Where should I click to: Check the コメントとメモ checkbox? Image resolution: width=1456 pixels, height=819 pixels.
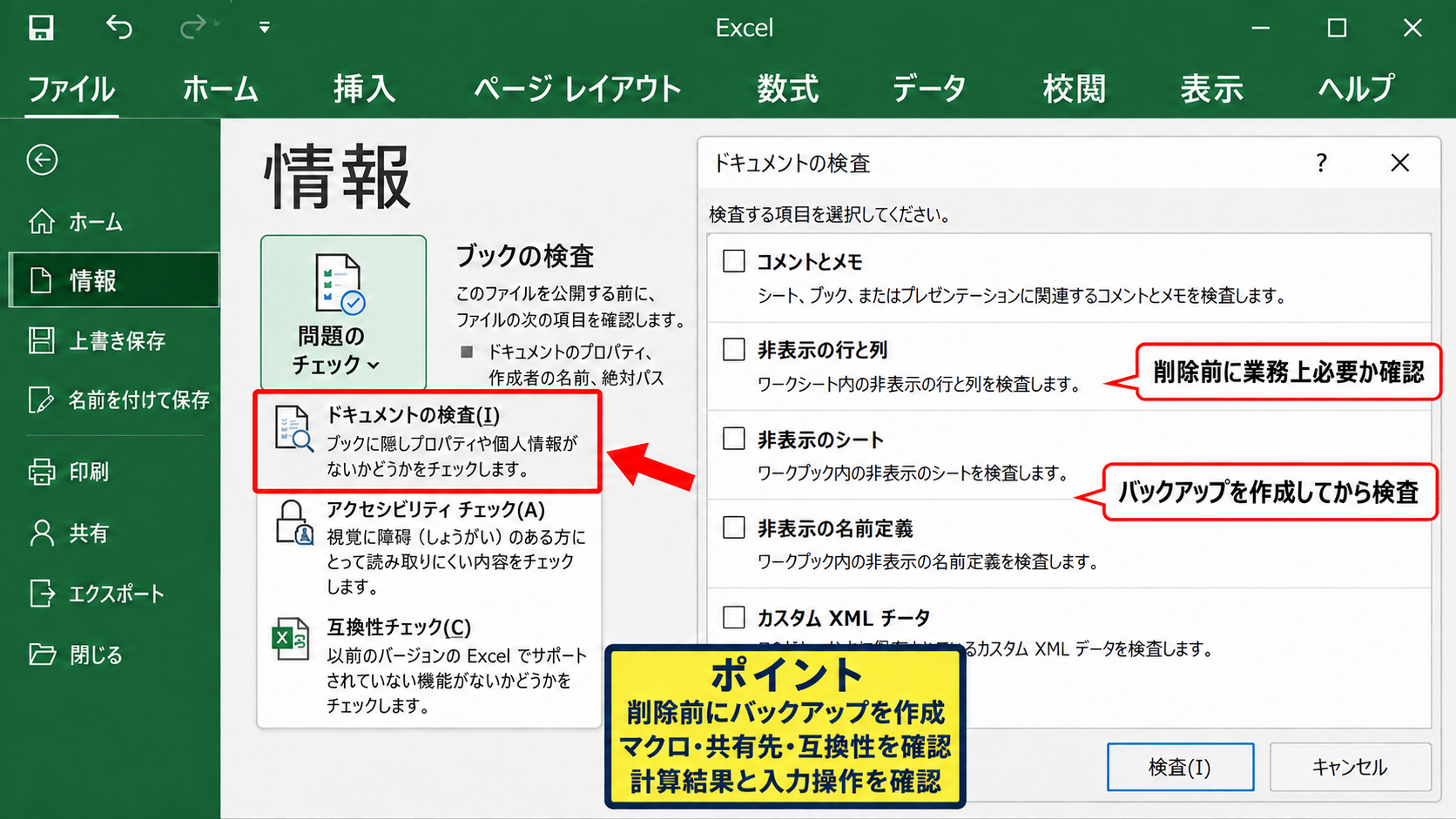pos(734,261)
